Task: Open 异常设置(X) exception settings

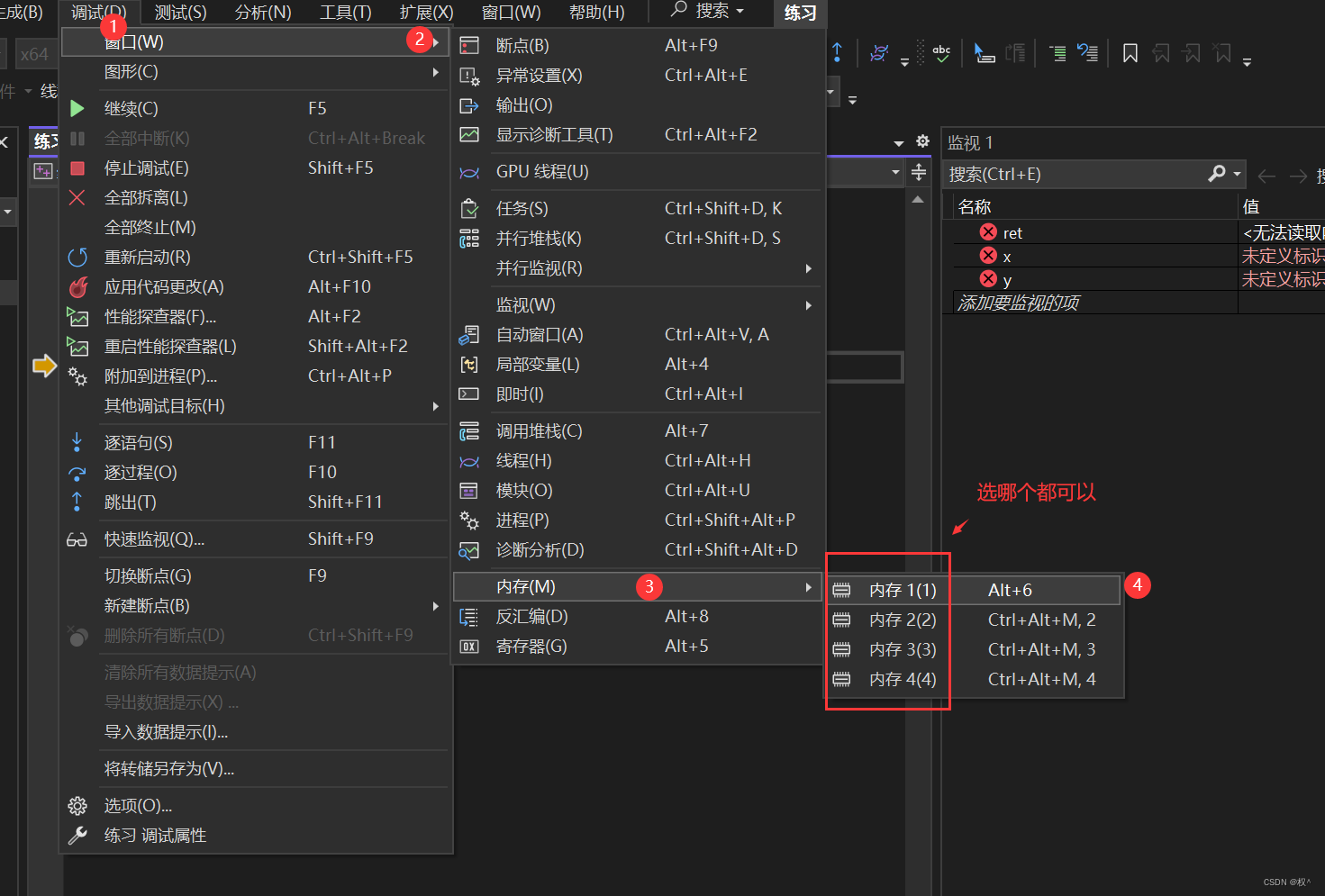Action: pyautogui.click(x=639, y=75)
